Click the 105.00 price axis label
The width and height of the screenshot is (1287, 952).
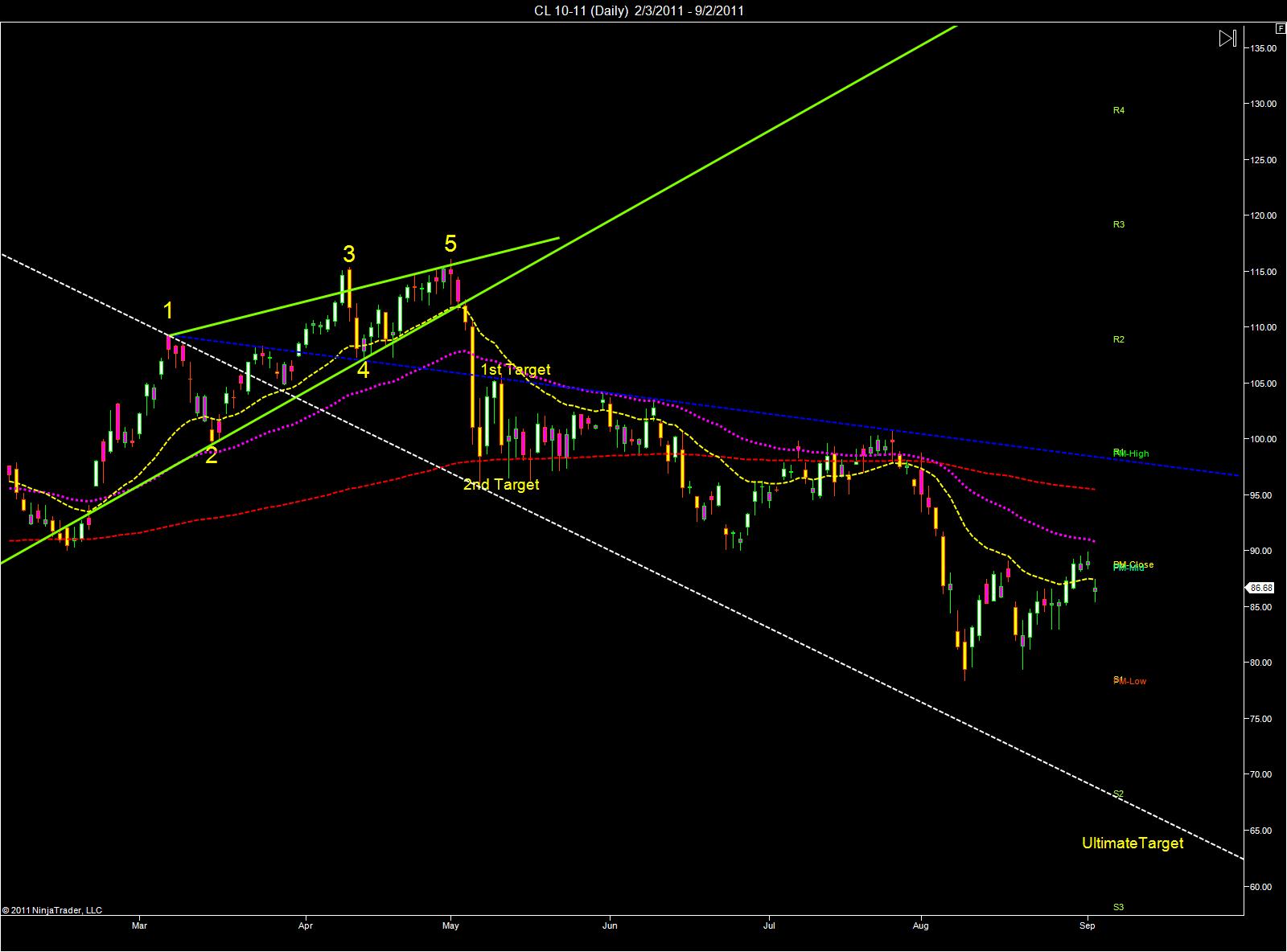(1264, 384)
